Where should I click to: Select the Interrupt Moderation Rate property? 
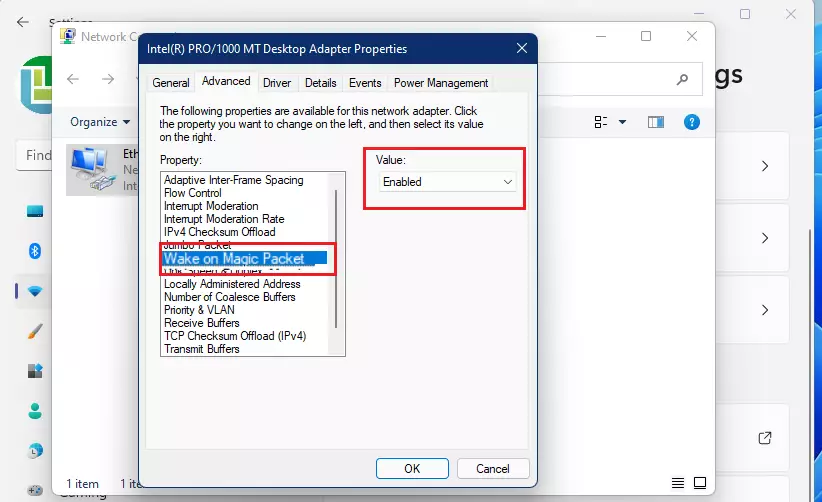tap(224, 219)
